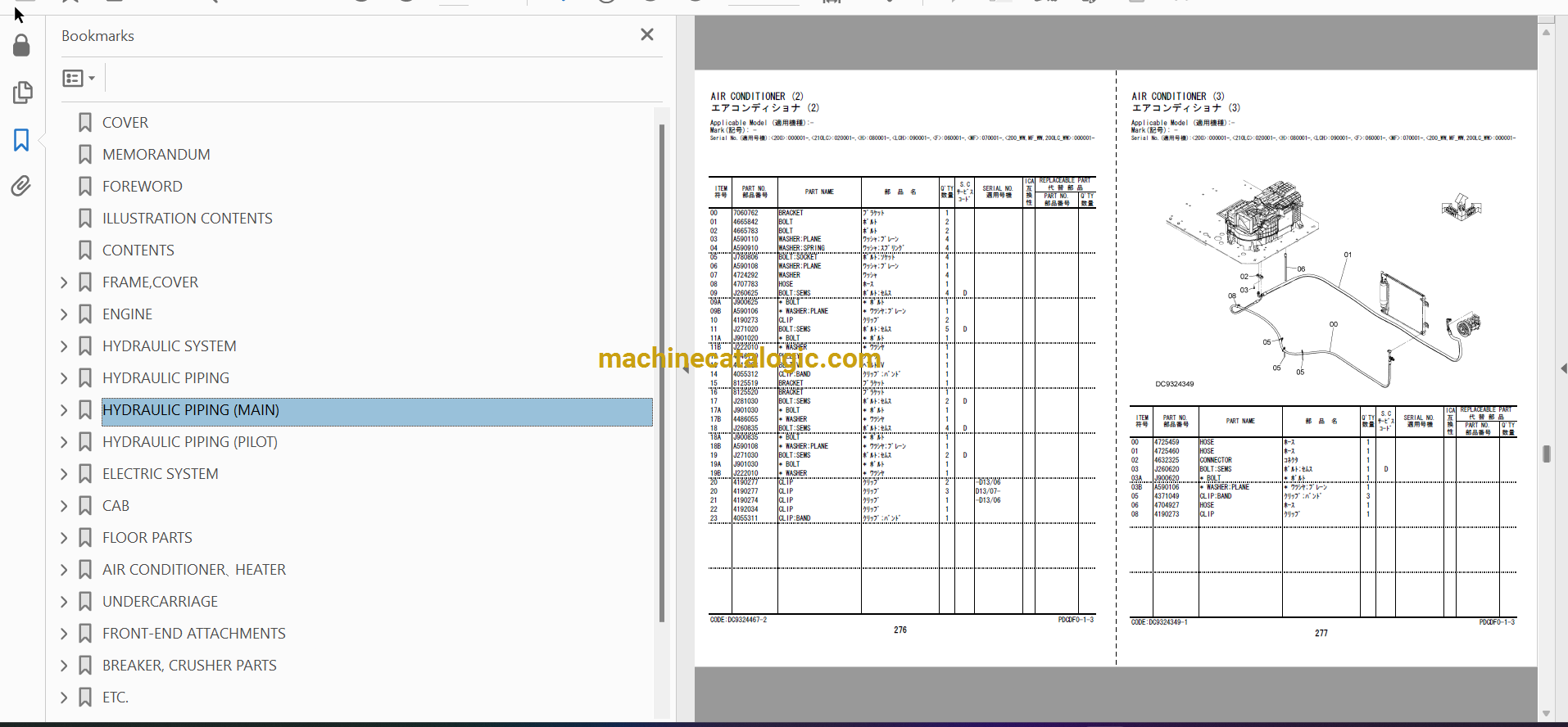This screenshot has height=727, width=1568.
Task: Open the ELECTRIC SYSTEM bookmark
Action: (x=160, y=474)
